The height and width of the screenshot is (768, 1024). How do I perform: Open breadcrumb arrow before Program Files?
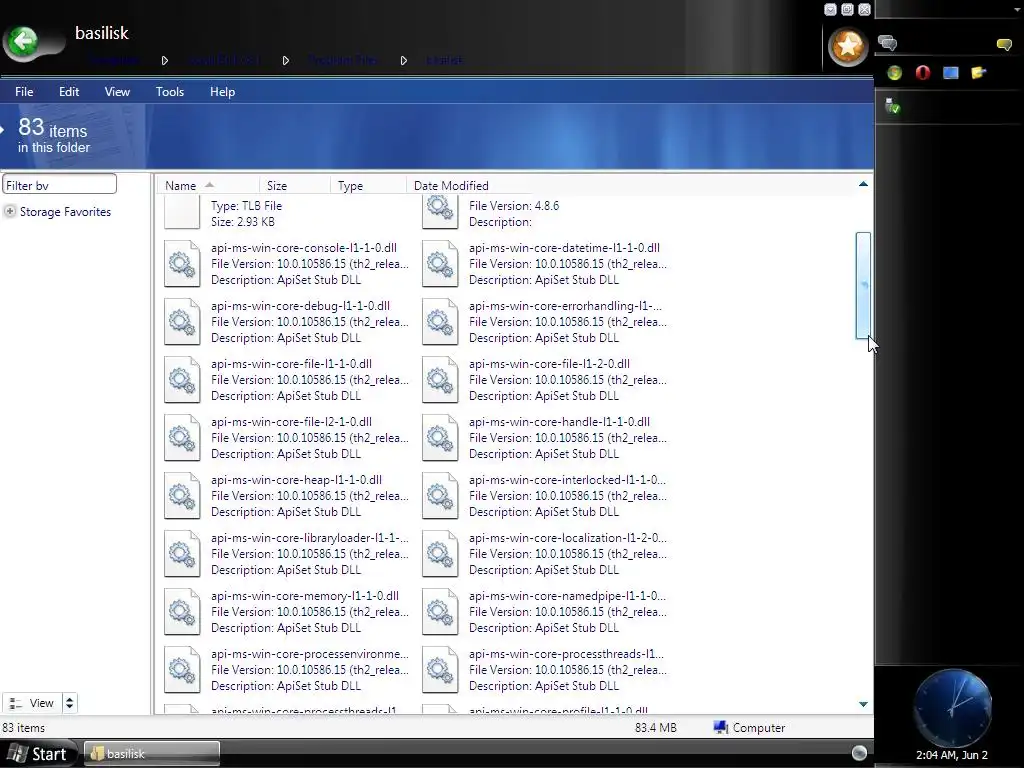coord(285,60)
